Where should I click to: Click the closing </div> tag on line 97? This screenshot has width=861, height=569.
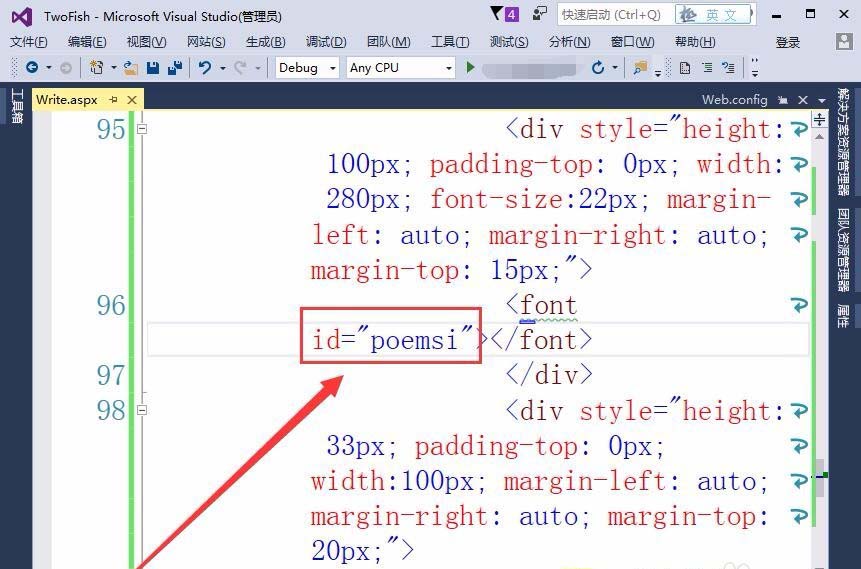549,375
